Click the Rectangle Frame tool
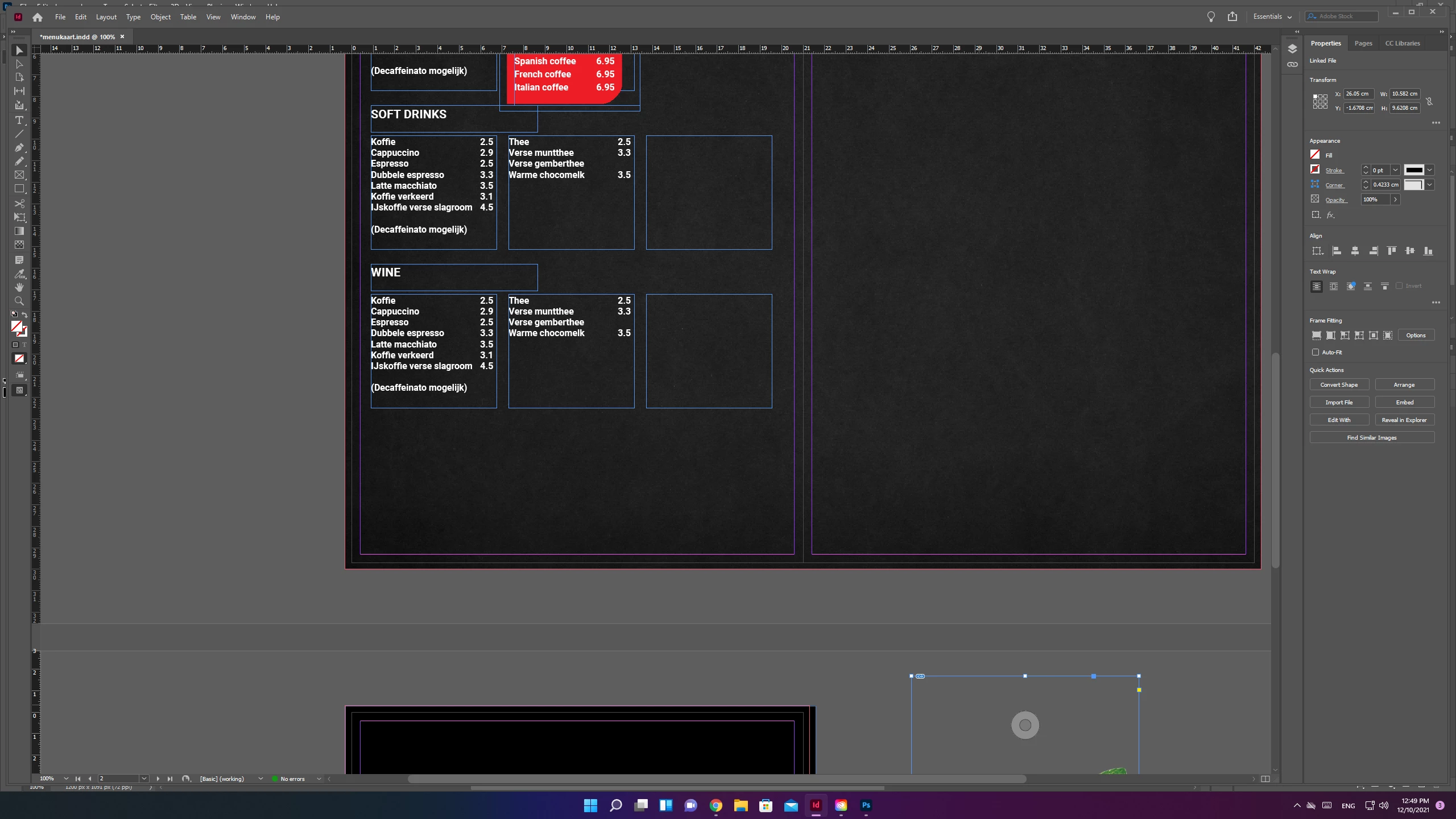Viewport: 1456px width, 819px height. coord(19,175)
